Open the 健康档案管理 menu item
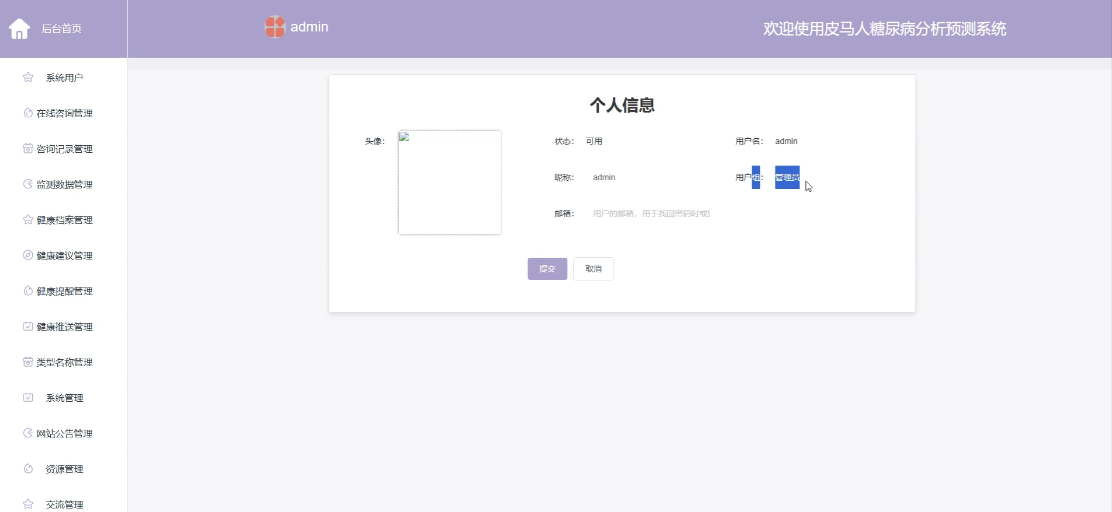 tap(64, 220)
